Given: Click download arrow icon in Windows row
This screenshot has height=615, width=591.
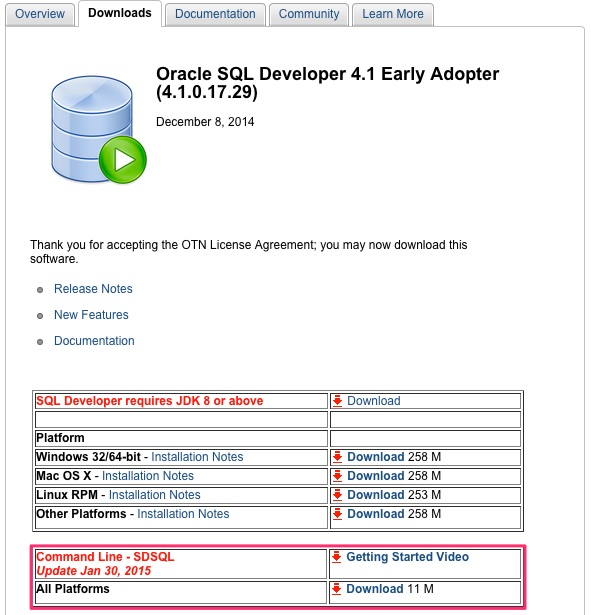Looking at the screenshot, I should pyautogui.click(x=337, y=457).
